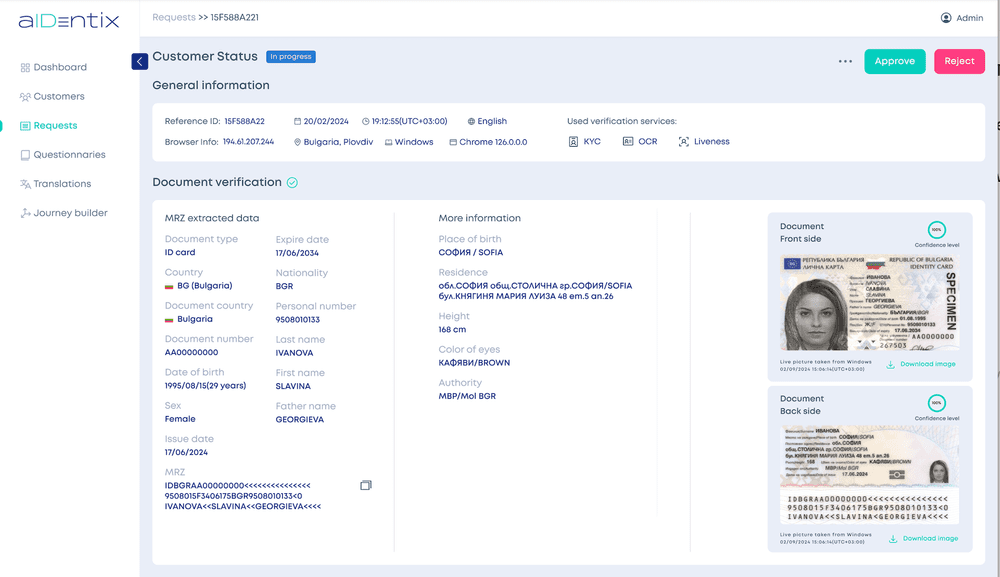Open Questionnaires from the sidebar
Image resolution: width=1000 pixels, height=577 pixels.
pos(69,155)
